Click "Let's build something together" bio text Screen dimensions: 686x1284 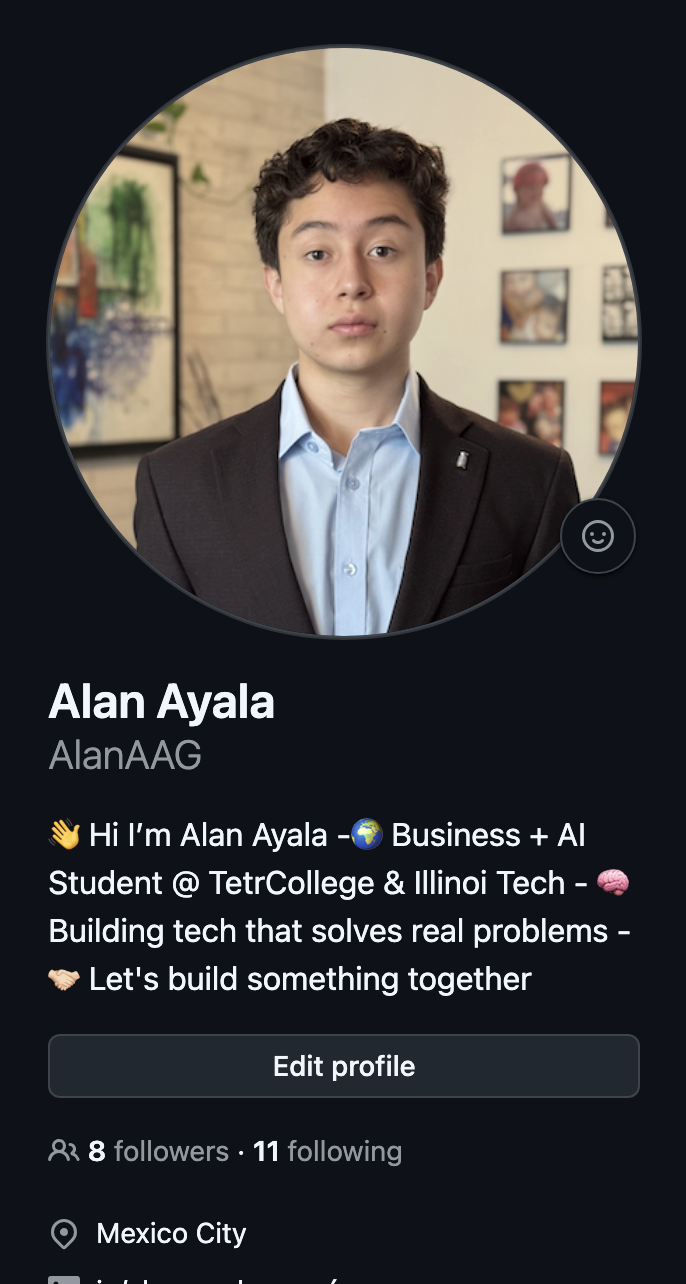310,979
